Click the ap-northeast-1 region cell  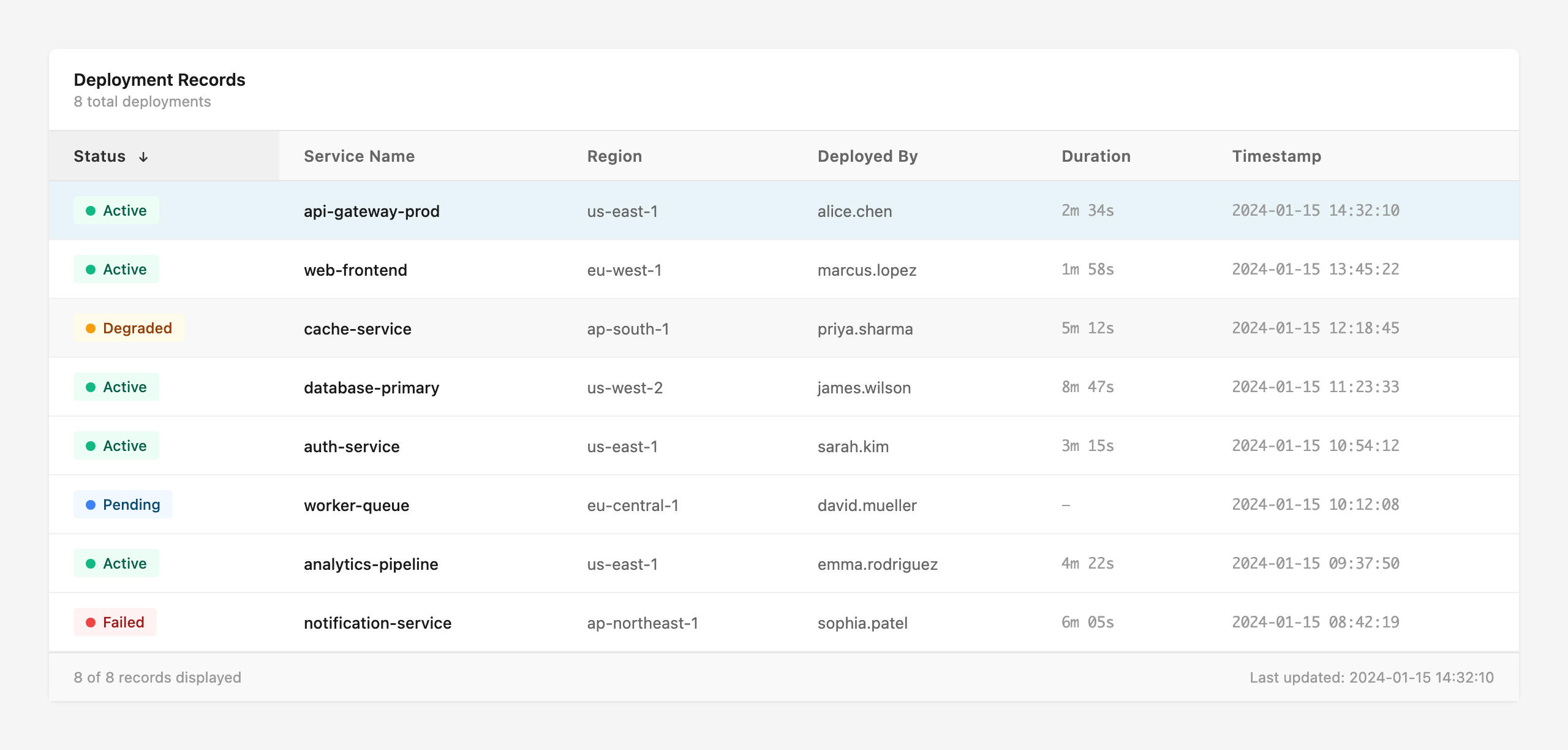point(643,623)
